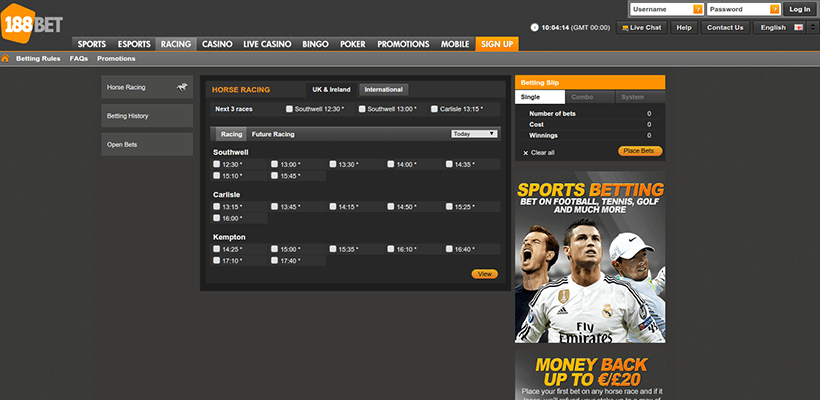
Task: Switch to the UK & Ireland tab
Action: click(332, 89)
